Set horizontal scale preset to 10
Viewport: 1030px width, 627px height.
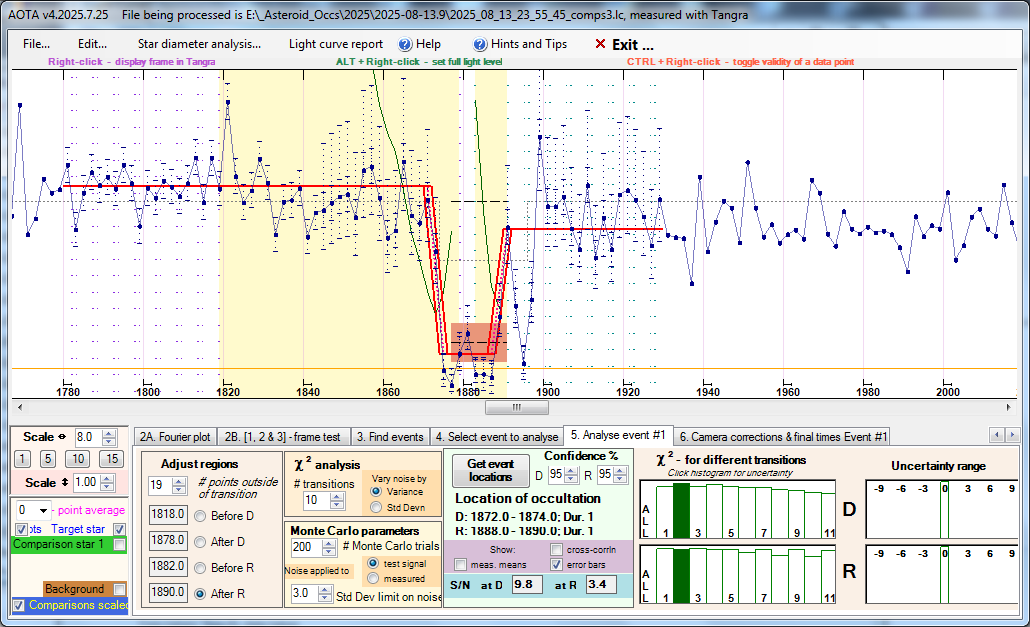tap(77, 459)
